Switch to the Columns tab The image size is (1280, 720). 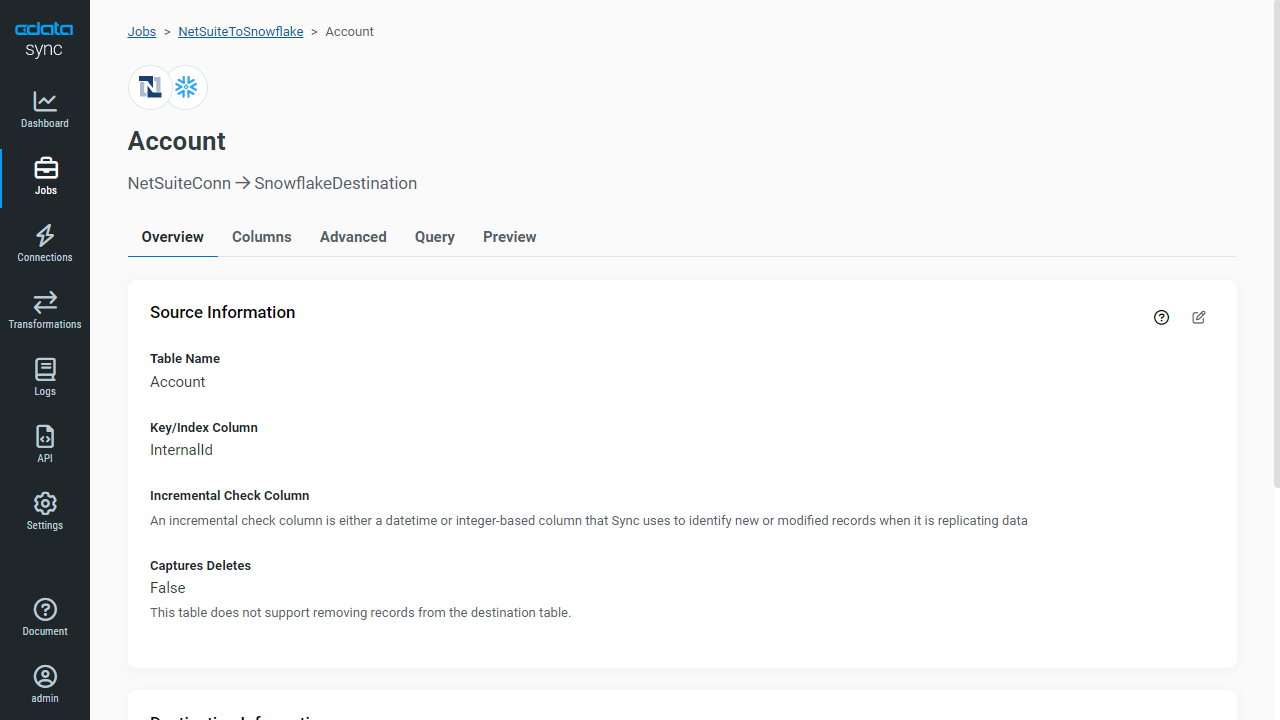click(x=262, y=237)
